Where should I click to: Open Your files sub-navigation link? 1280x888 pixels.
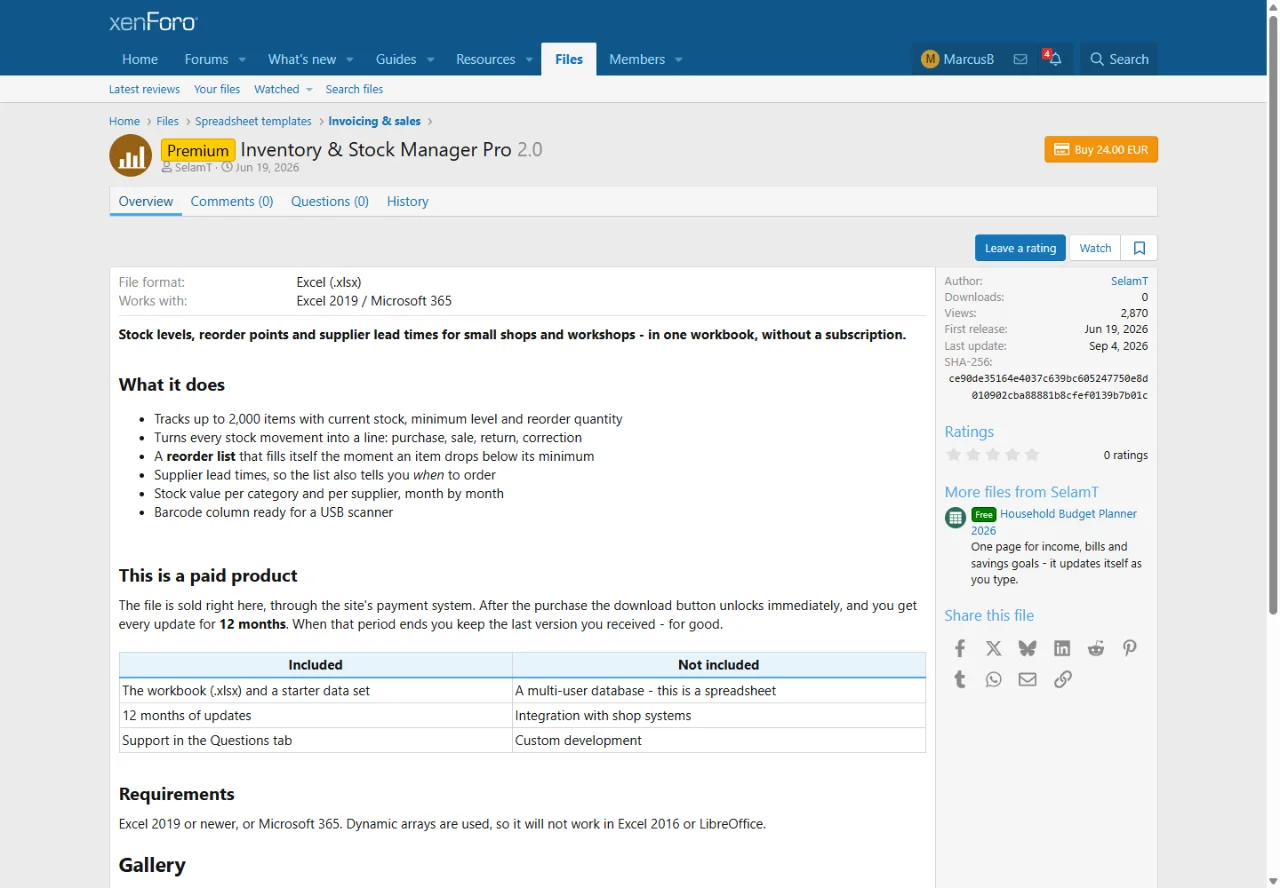[x=217, y=89]
